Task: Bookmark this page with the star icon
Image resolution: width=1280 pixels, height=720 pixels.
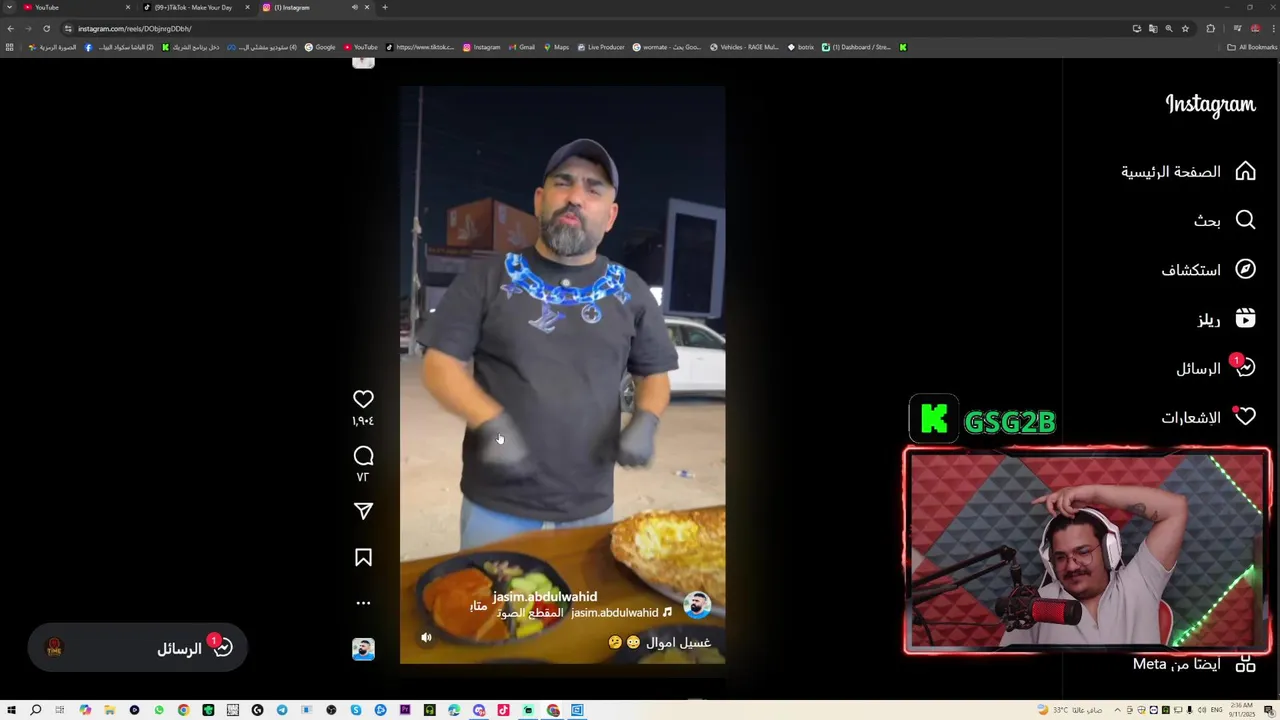Action: [1185, 28]
